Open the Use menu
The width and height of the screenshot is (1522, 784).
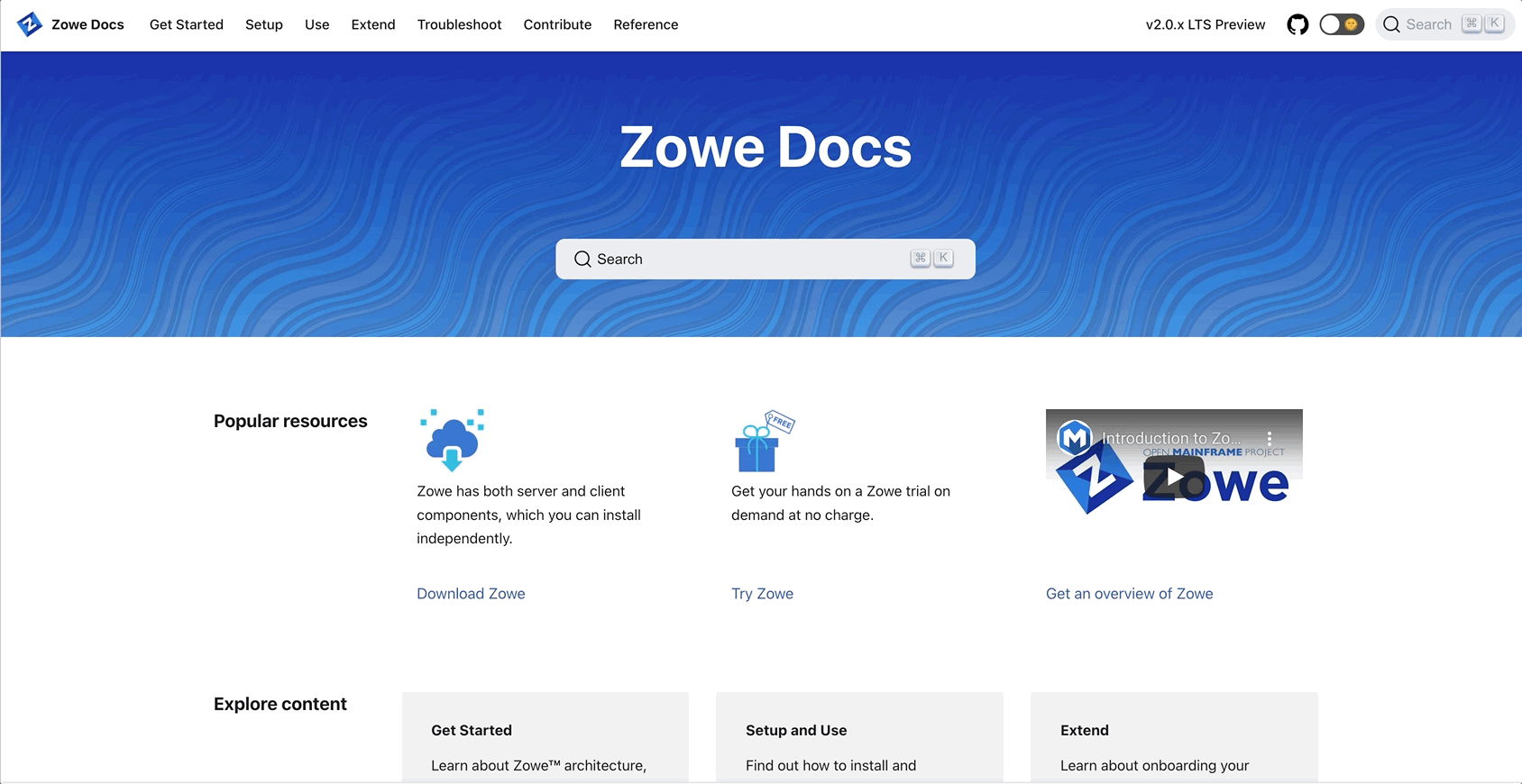[316, 24]
